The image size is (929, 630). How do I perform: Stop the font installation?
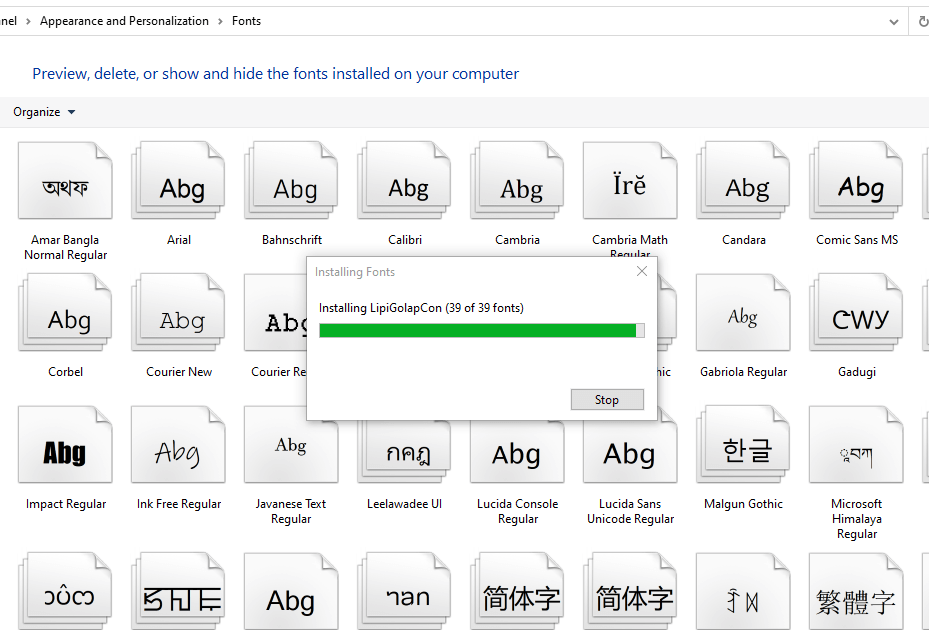click(x=607, y=400)
